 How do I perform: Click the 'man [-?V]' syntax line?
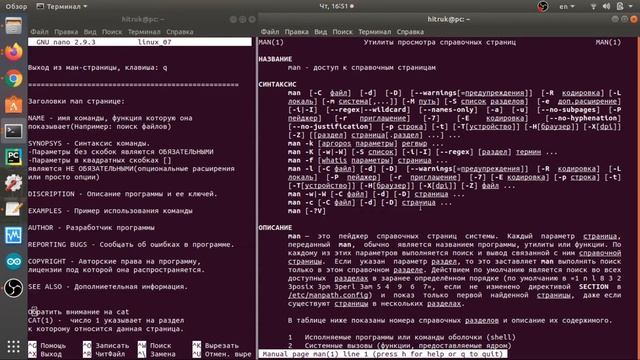[x=307, y=211]
